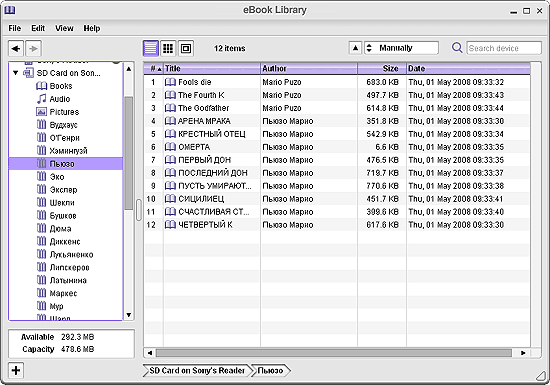Switch to thumbnail grid view
Image resolution: width=550 pixels, height=385 pixels.
[168, 48]
